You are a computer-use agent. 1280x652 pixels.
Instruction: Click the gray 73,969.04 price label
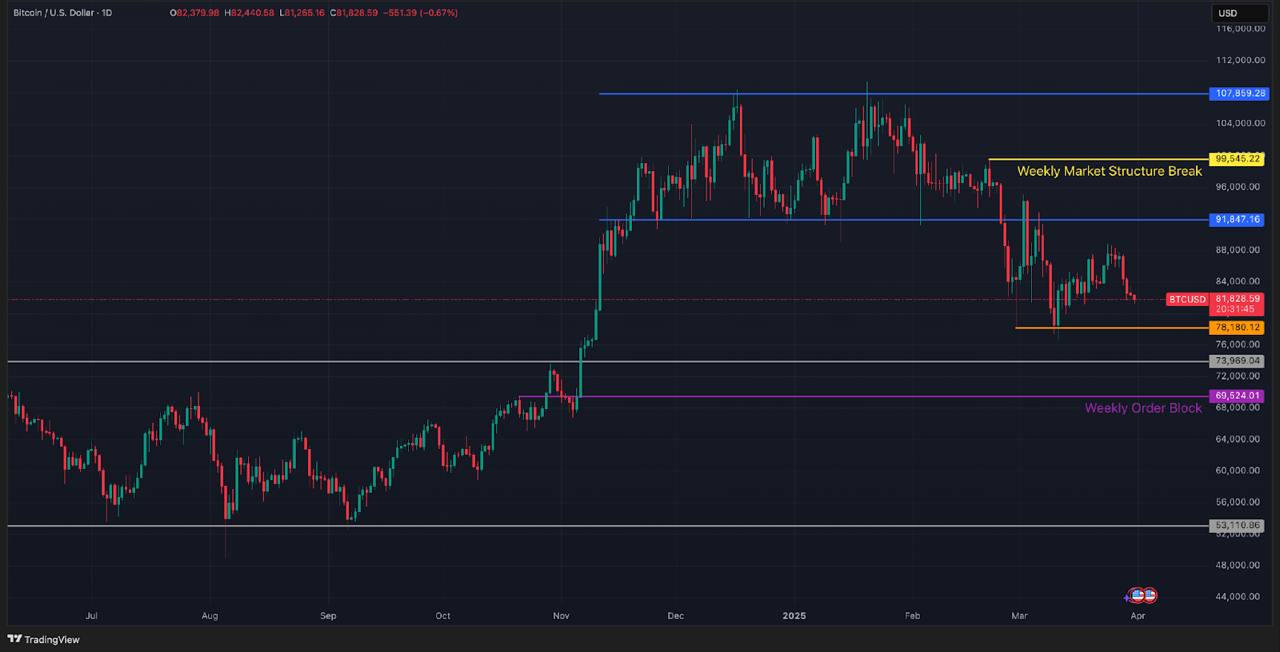pos(1238,361)
